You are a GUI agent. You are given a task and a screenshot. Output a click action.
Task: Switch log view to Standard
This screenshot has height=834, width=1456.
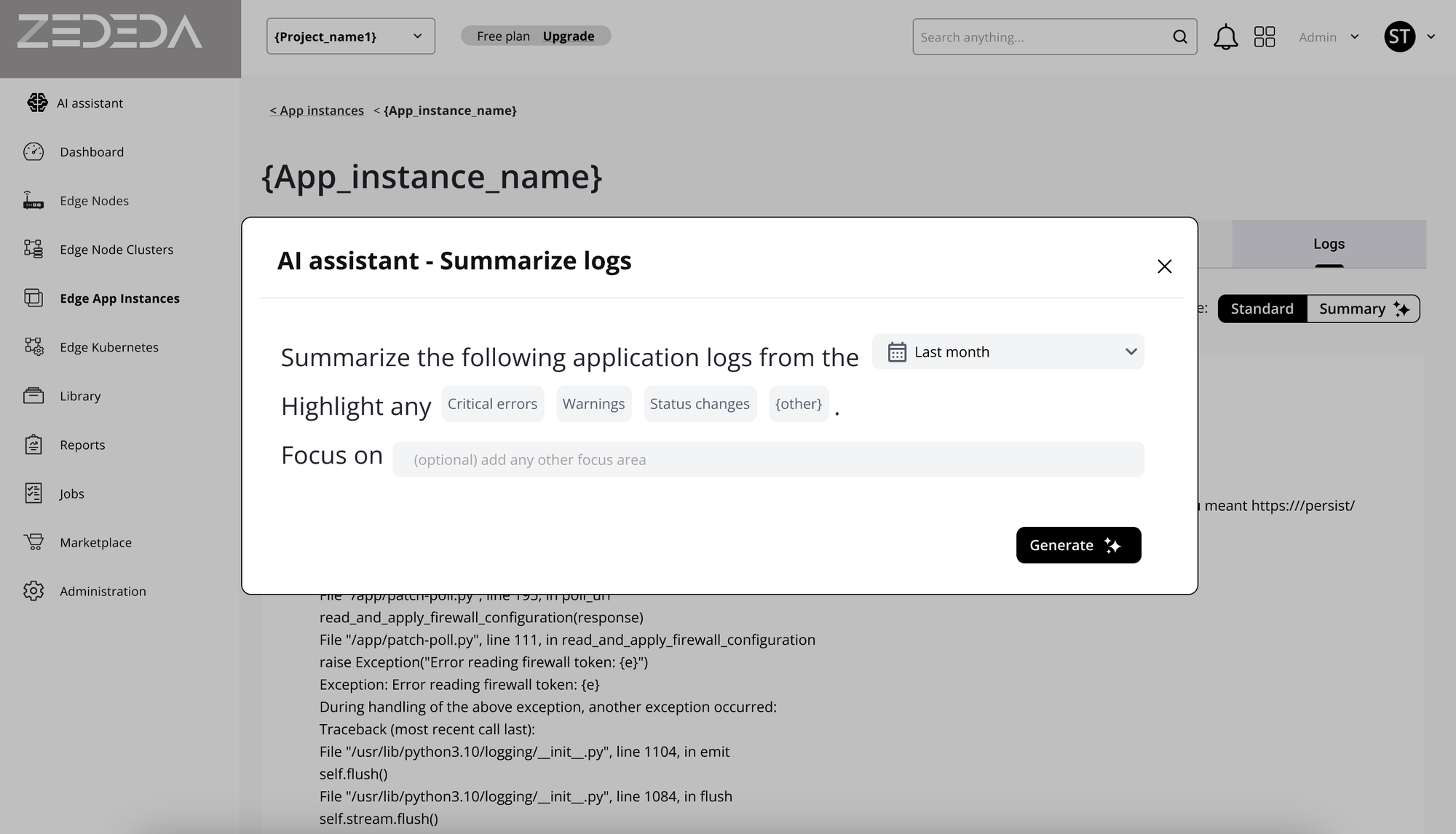1262,309
